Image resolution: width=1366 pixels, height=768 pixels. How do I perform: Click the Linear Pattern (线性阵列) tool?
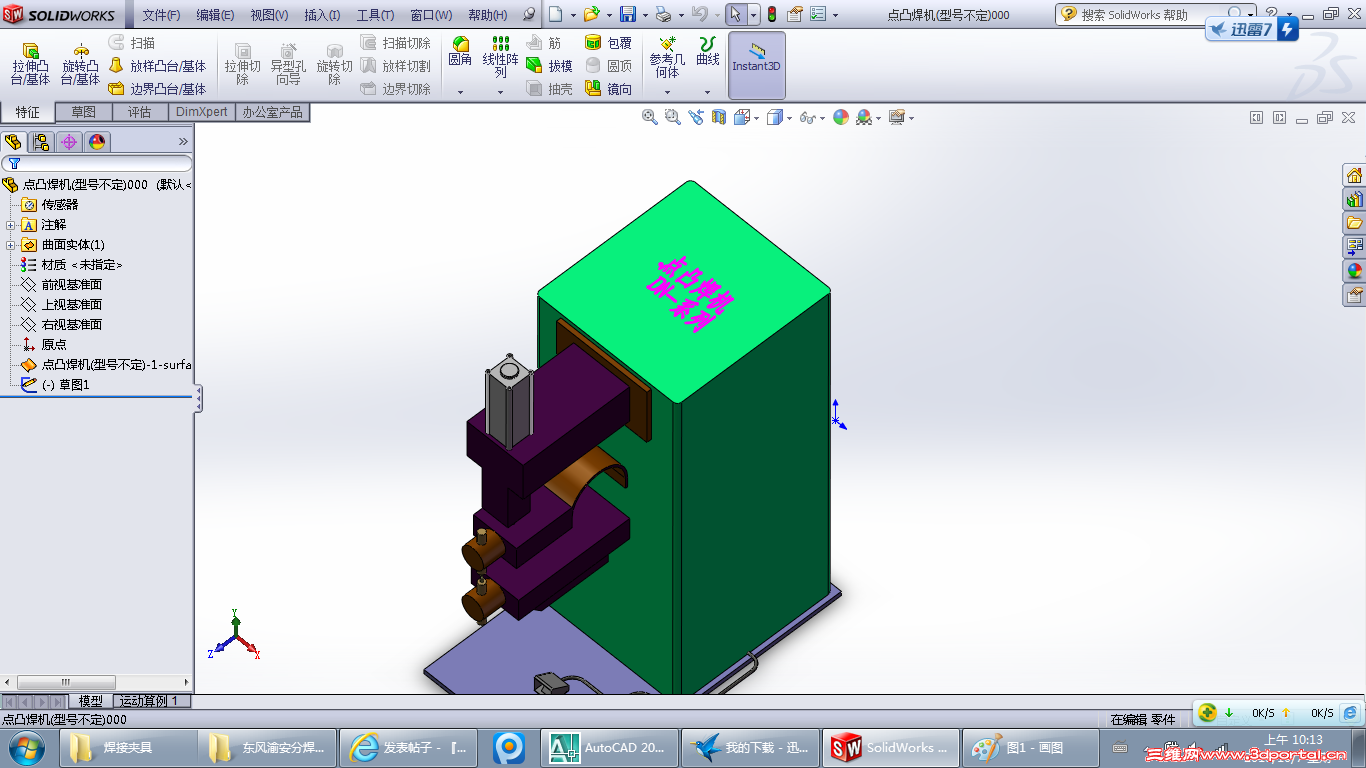tap(501, 57)
